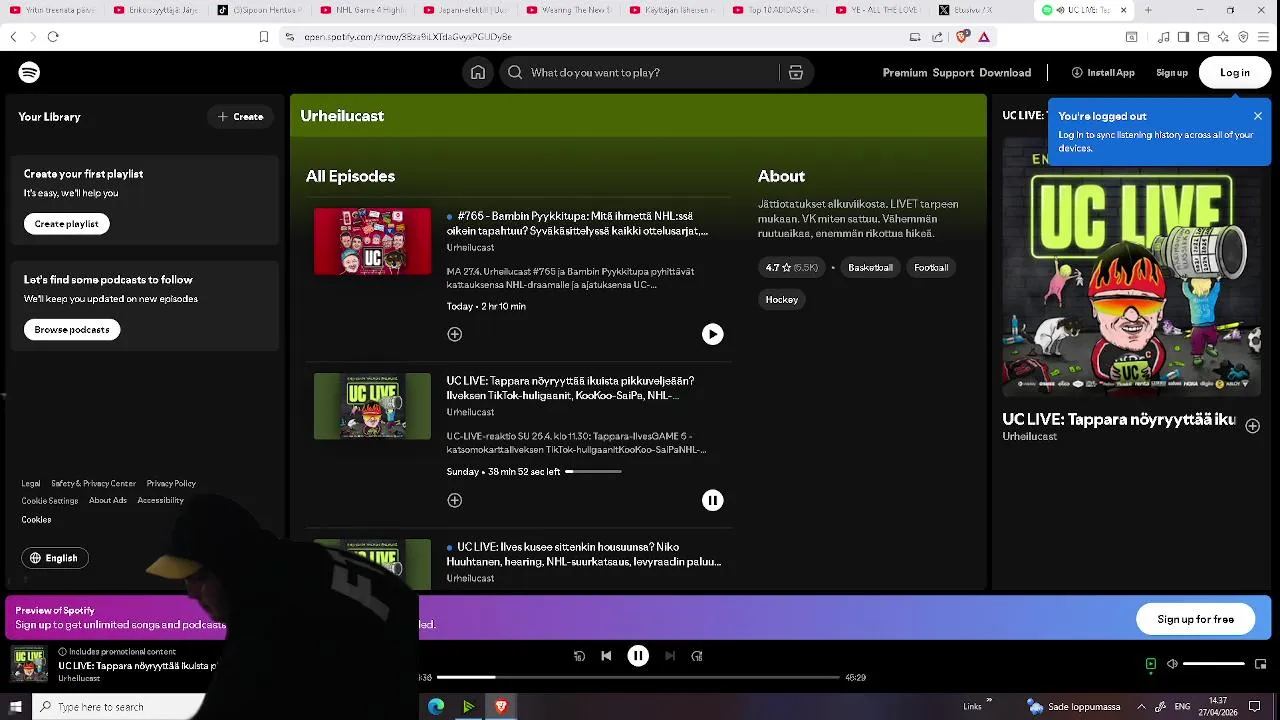Open the 4.7 star rating
Image resolution: width=1280 pixels, height=720 pixels.
tap(792, 268)
